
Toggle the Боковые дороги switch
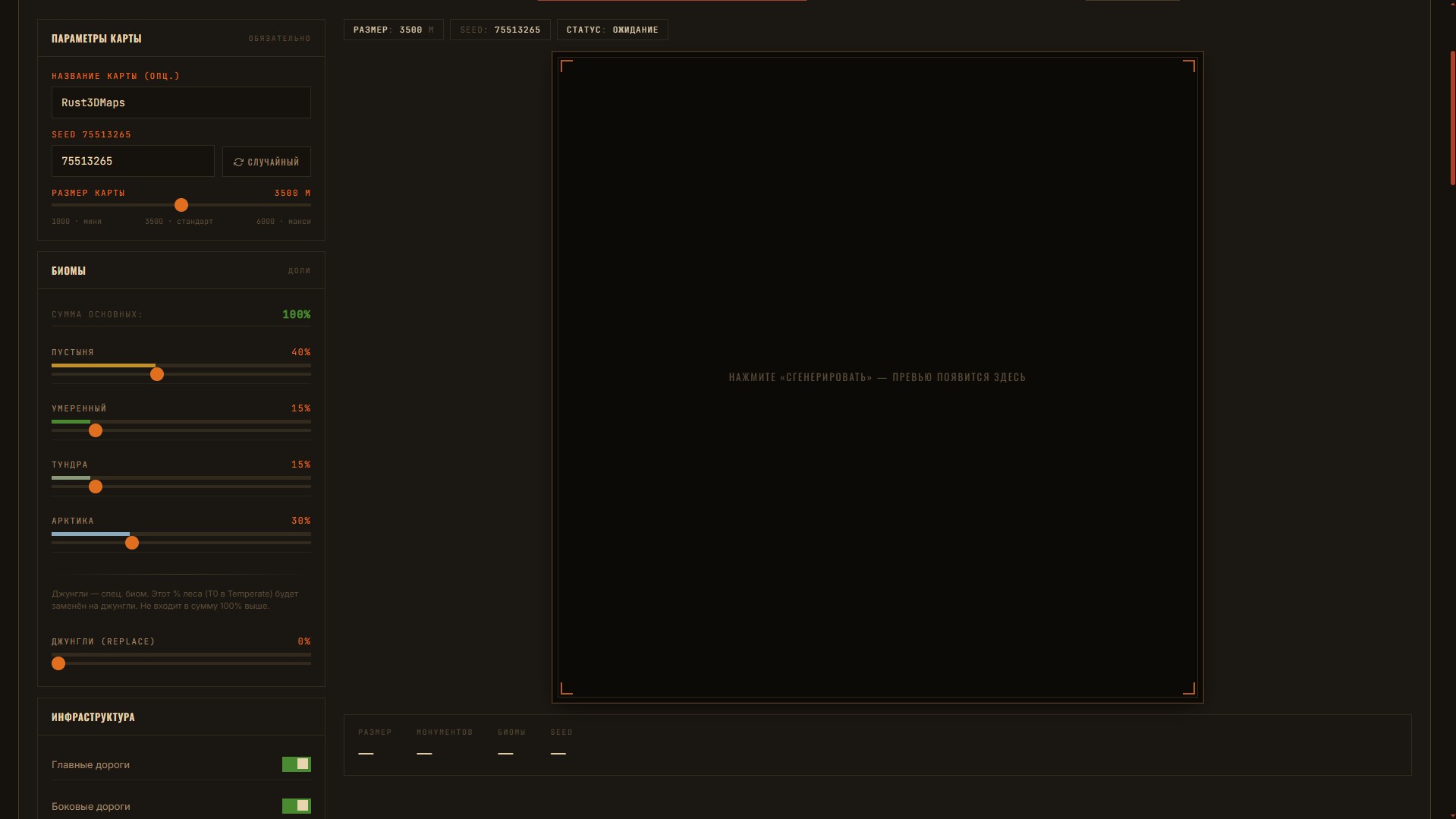(297, 806)
